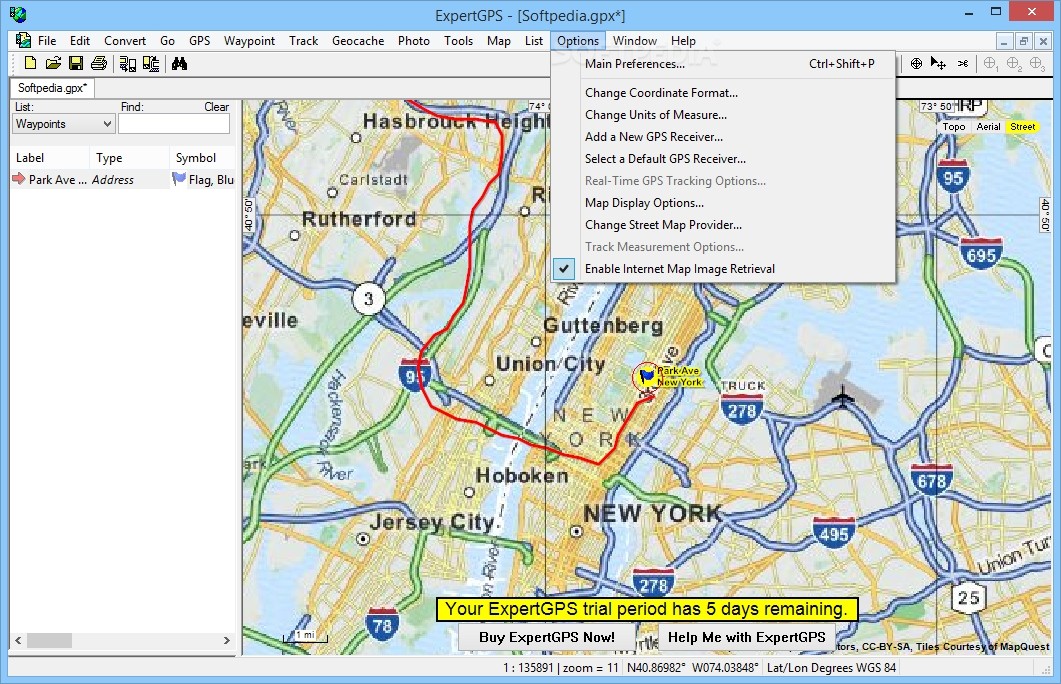This screenshot has height=684, width=1061.
Task: Click the ExpertGPS document icon in menu bar
Action: tap(23, 41)
